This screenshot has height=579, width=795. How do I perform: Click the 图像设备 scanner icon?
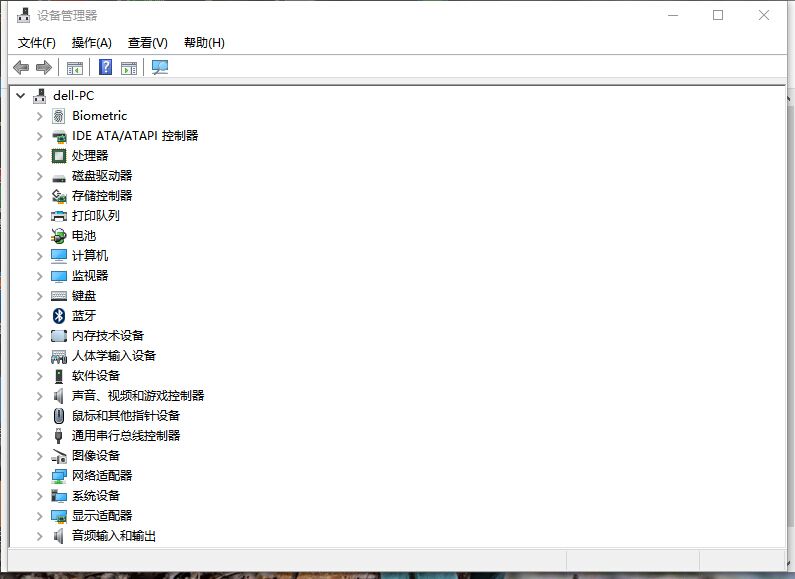click(59, 456)
